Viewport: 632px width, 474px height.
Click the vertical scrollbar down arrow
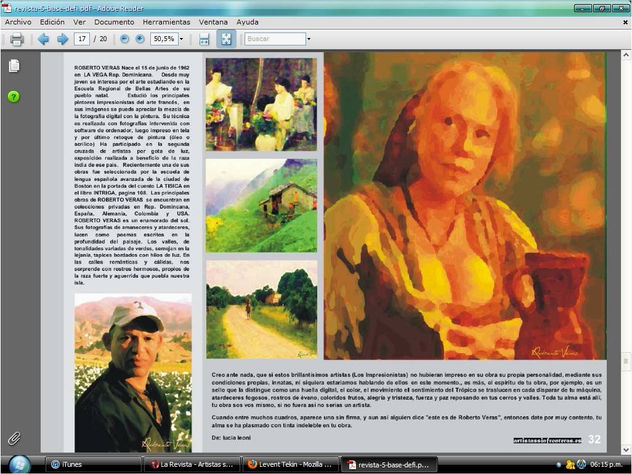pyautogui.click(x=626, y=448)
